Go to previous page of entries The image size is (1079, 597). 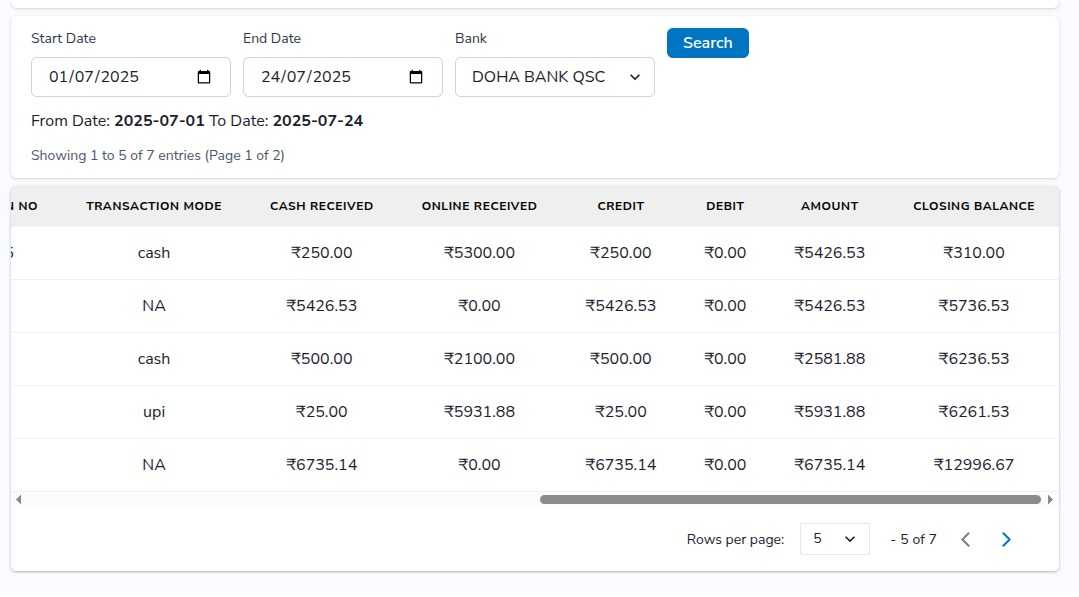click(x=965, y=540)
